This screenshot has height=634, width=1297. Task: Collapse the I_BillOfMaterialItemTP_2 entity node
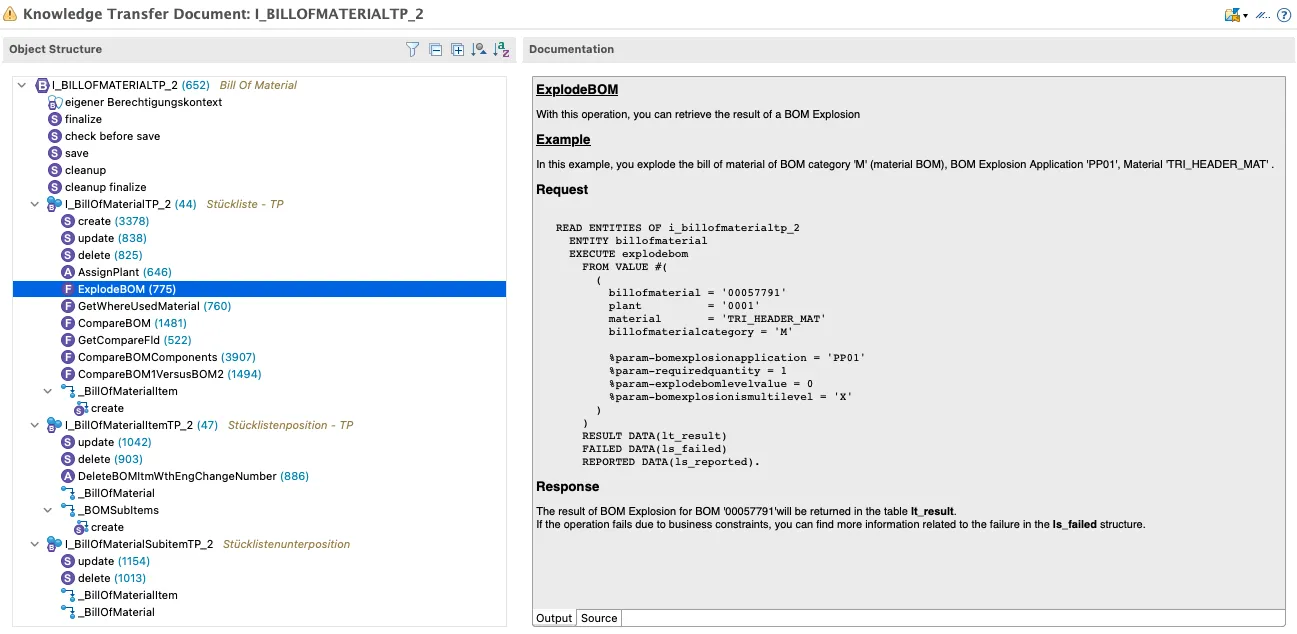click(35, 425)
